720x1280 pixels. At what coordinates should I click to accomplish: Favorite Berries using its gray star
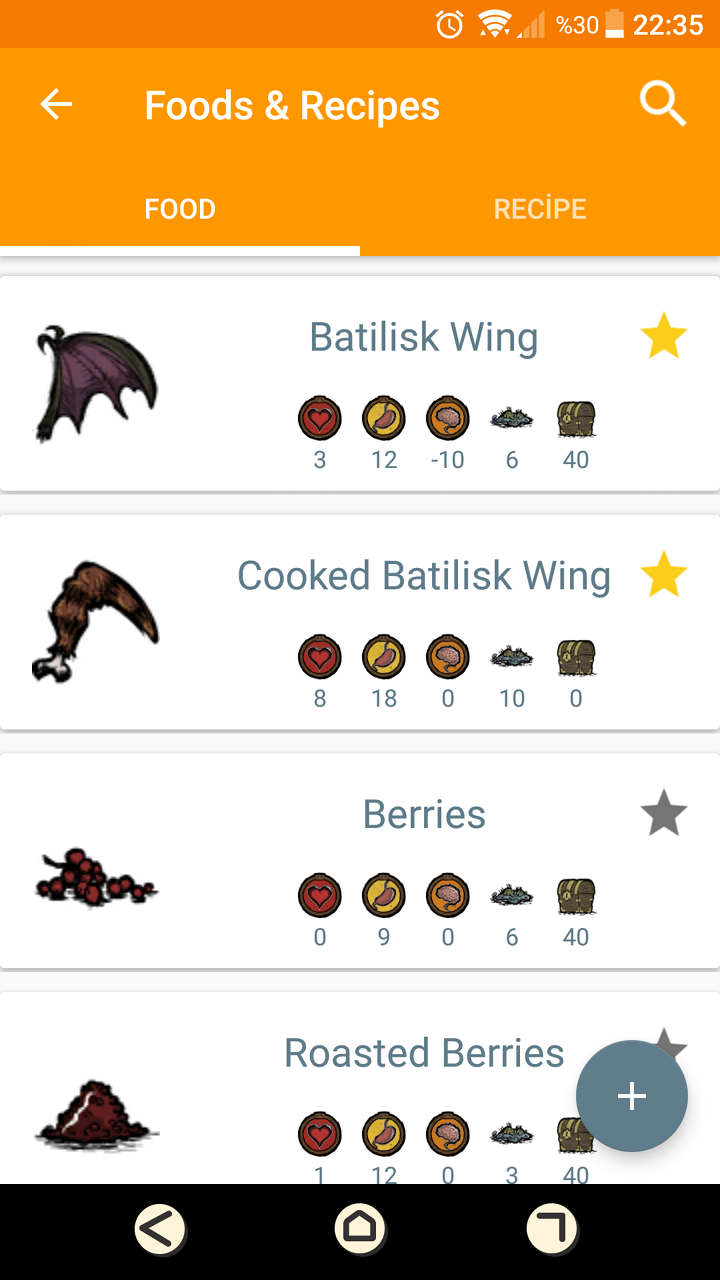point(664,814)
